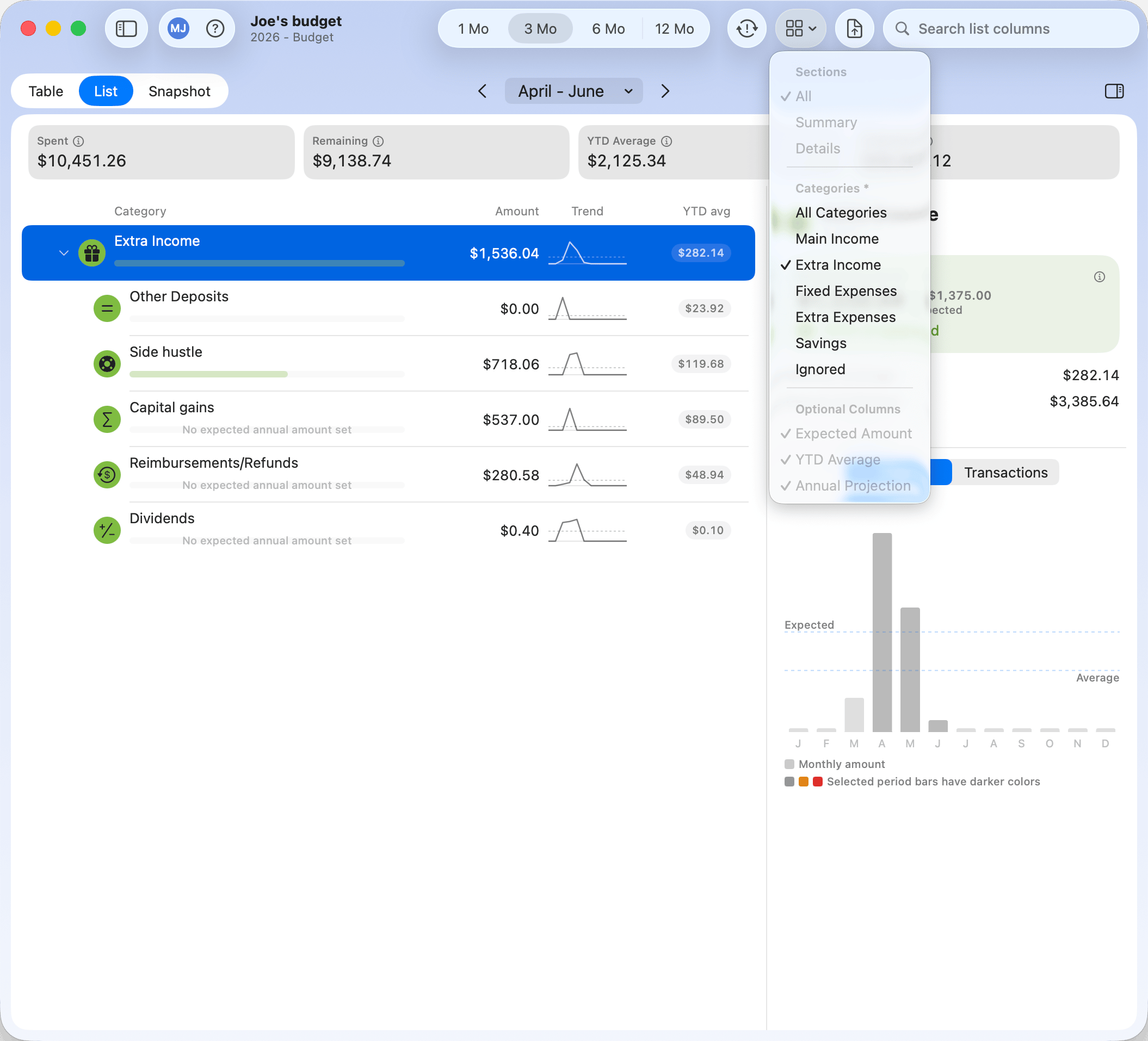
Task: Click the Side hustle category icon
Action: (x=107, y=364)
